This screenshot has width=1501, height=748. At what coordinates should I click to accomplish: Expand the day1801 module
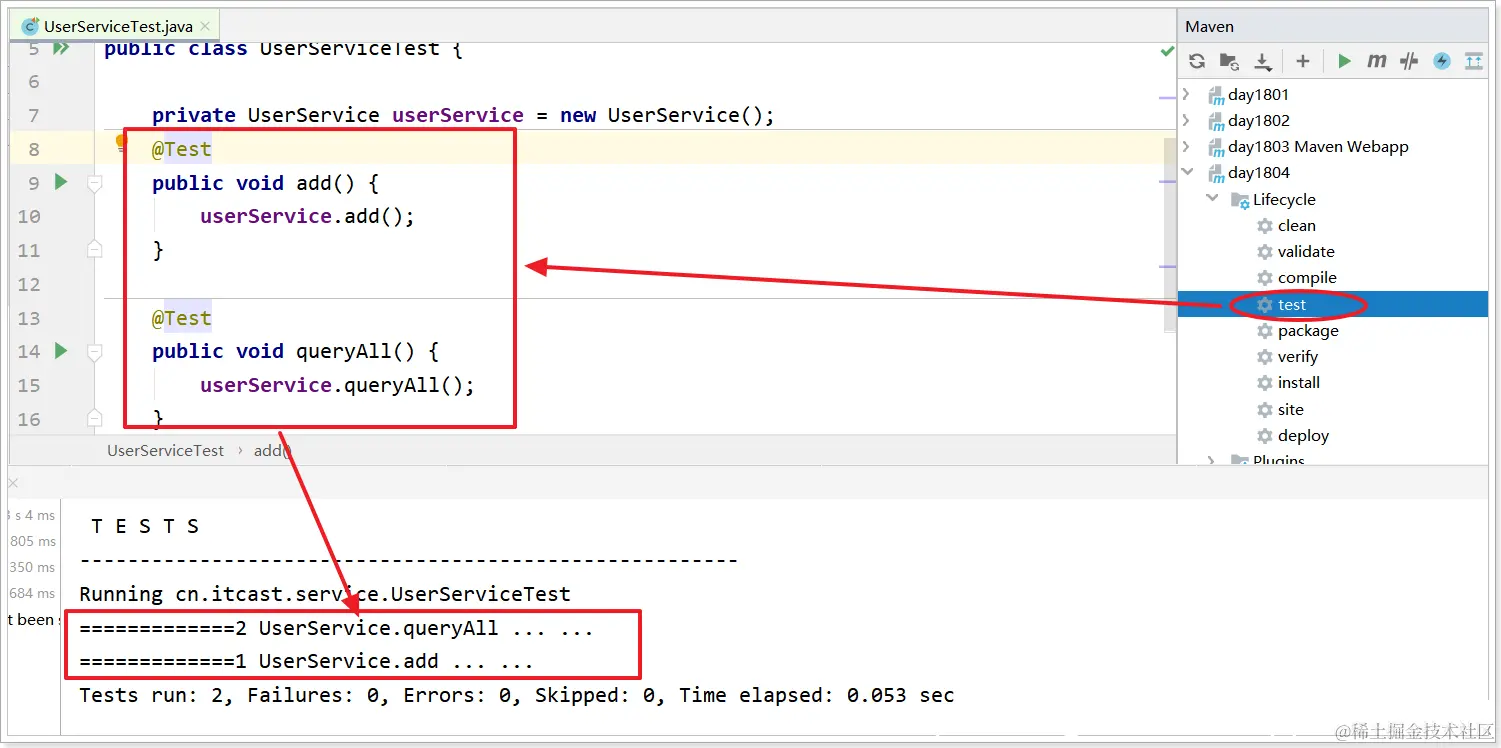click(1187, 95)
